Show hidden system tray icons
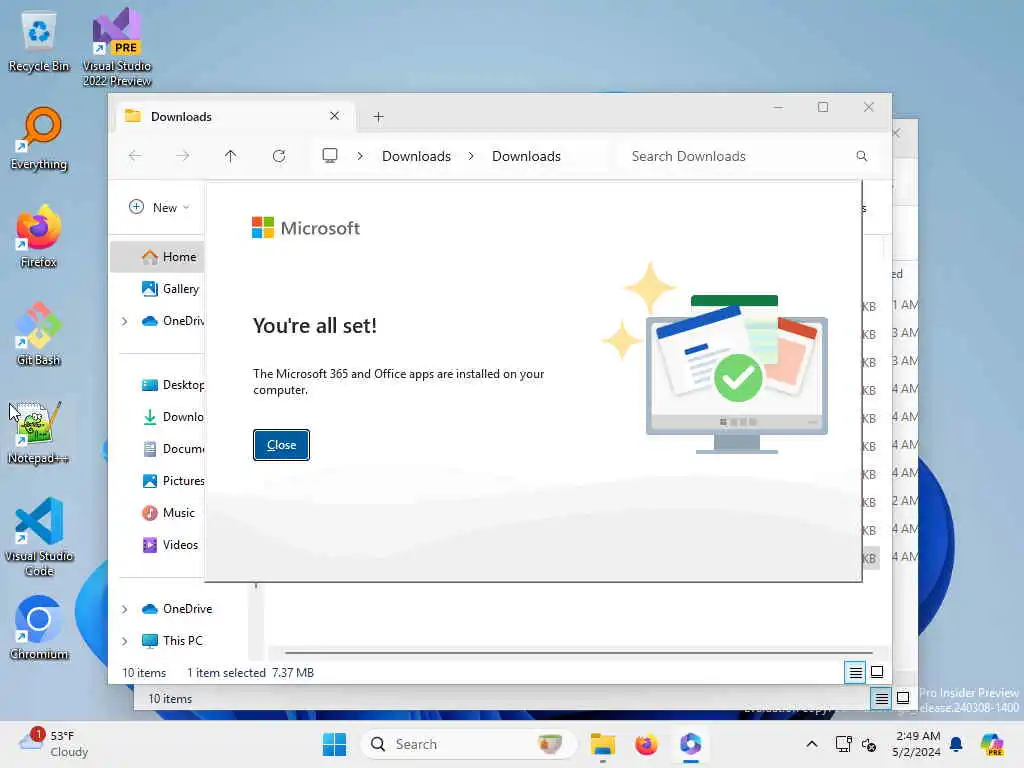The height and width of the screenshot is (768, 1024). (x=811, y=744)
